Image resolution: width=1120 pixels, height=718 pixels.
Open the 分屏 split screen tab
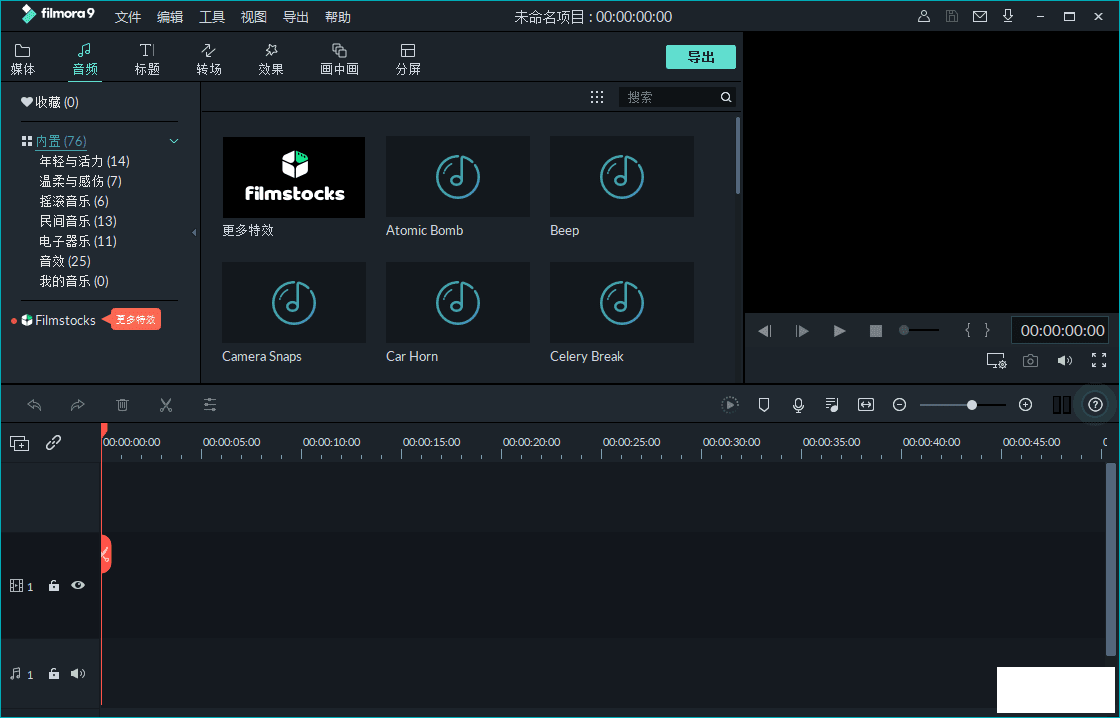click(x=408, y=59)
